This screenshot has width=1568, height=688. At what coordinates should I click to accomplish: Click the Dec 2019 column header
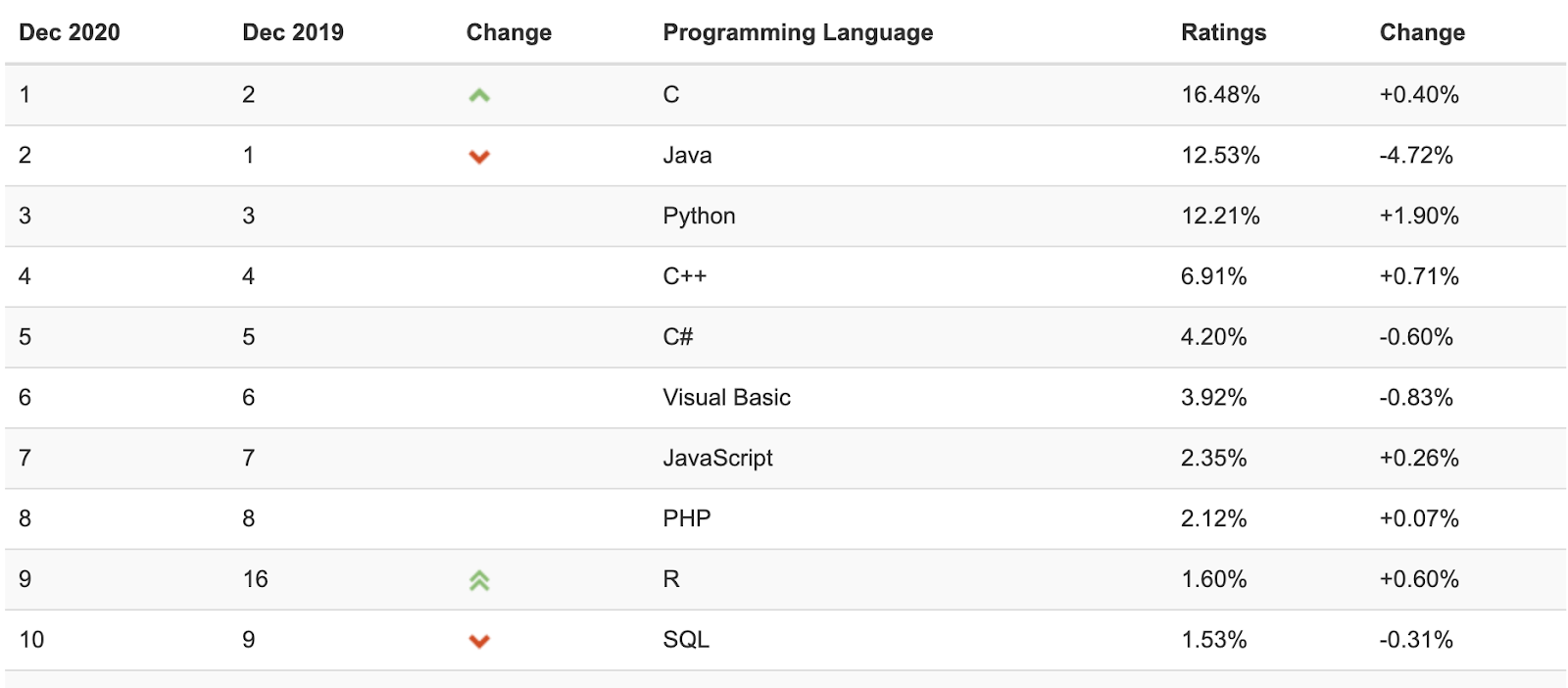[x=293, y=32]
